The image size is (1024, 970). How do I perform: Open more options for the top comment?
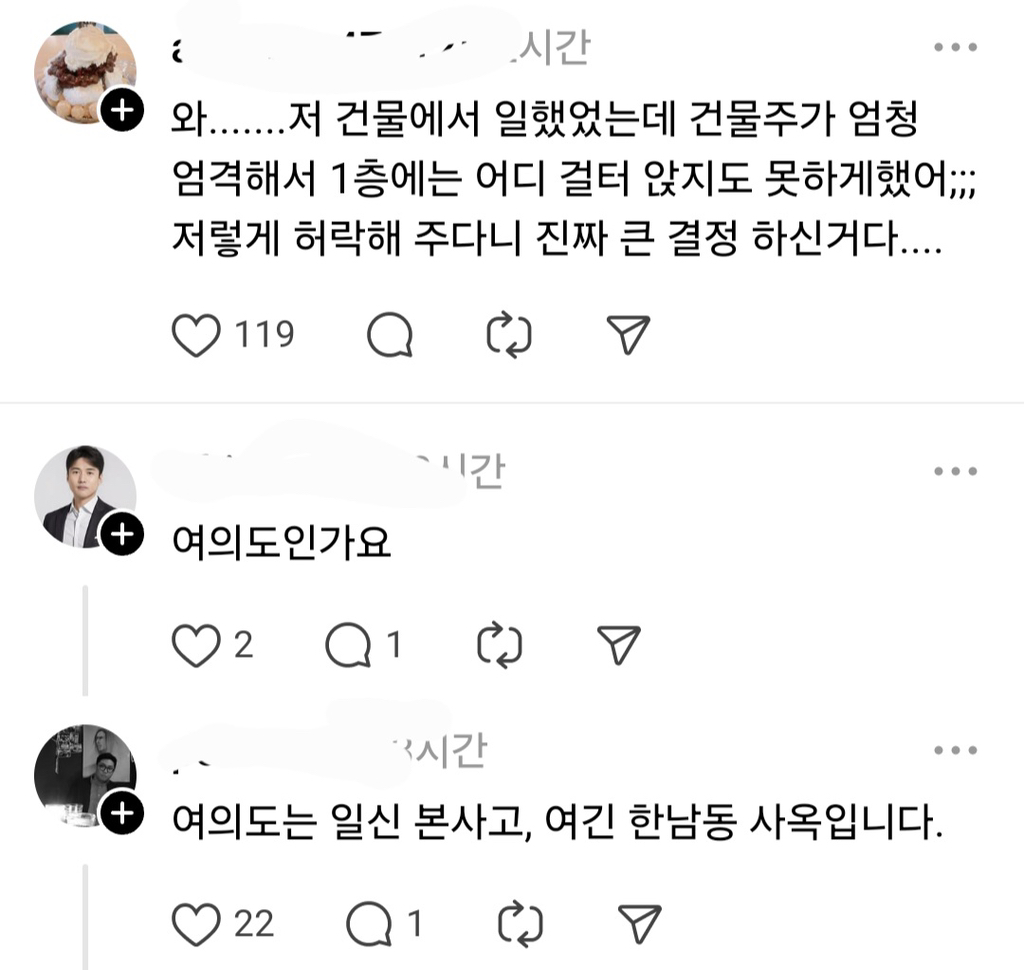click(x=955, y=47)
